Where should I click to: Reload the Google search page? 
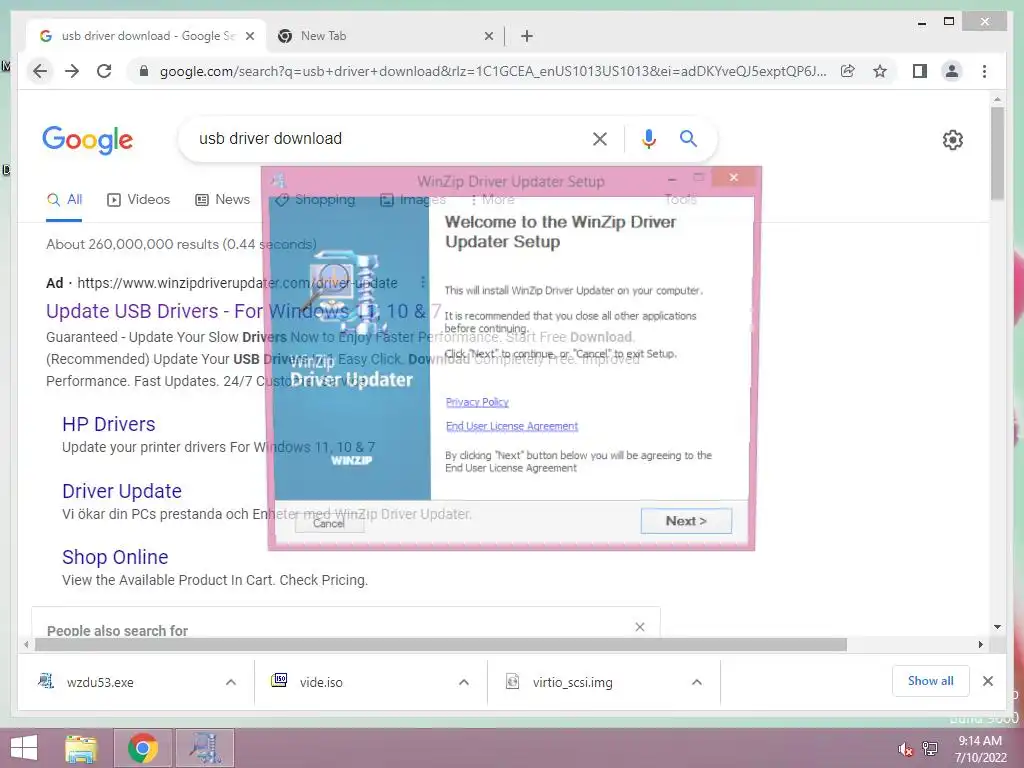pos(104,71)
